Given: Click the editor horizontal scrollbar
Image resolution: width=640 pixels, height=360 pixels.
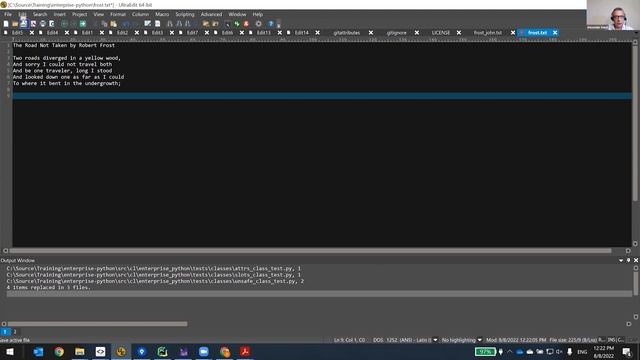Looking at the screenshot, I should (310, 251).
